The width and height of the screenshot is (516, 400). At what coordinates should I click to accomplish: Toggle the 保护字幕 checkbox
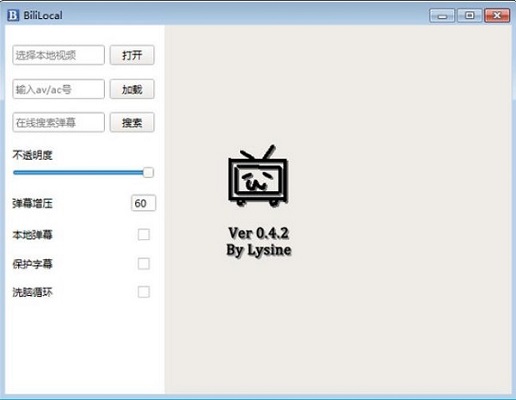144,264
